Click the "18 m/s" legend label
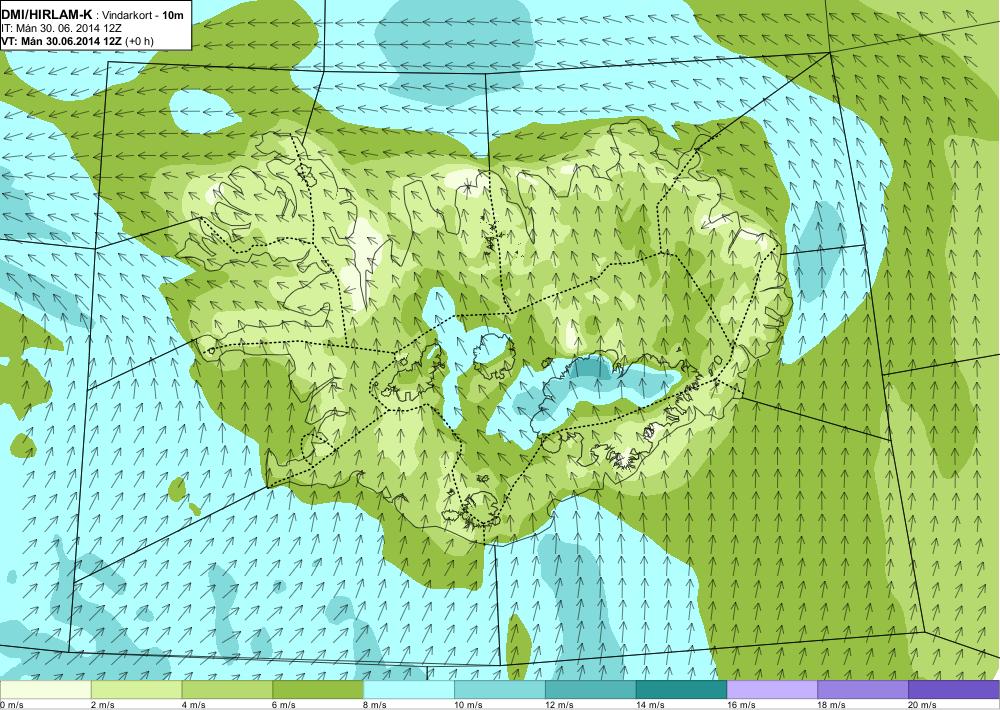This screenshot has width=1000, height=710. 832,705
